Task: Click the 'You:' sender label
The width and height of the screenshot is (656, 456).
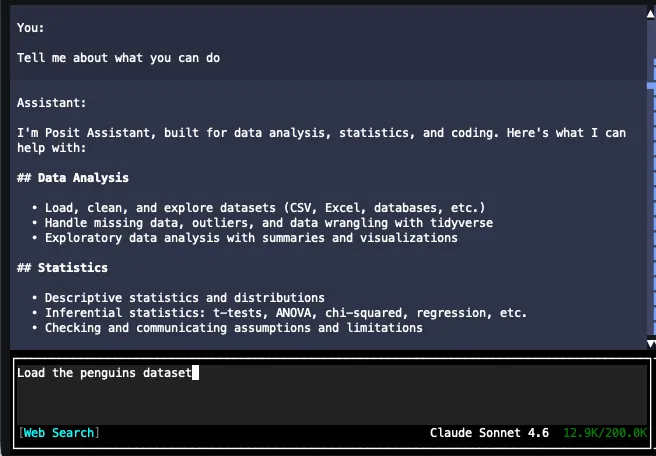Action: (31, 27)
